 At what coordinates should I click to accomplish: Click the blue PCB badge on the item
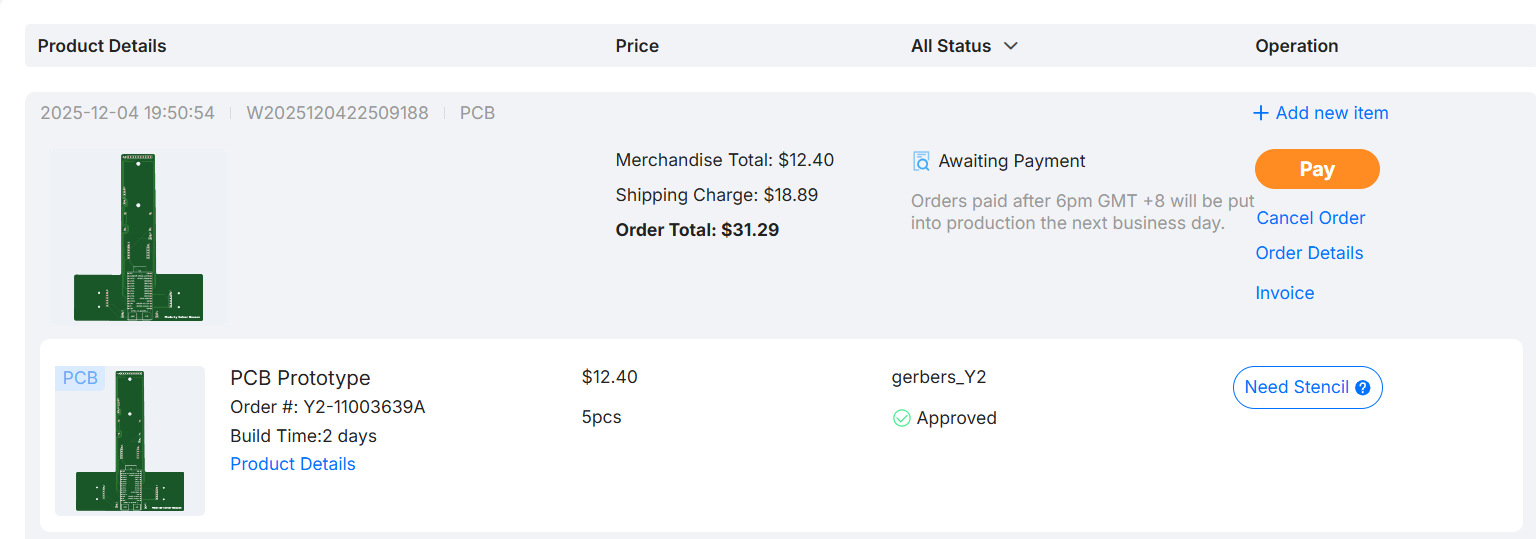click(80, 378)
